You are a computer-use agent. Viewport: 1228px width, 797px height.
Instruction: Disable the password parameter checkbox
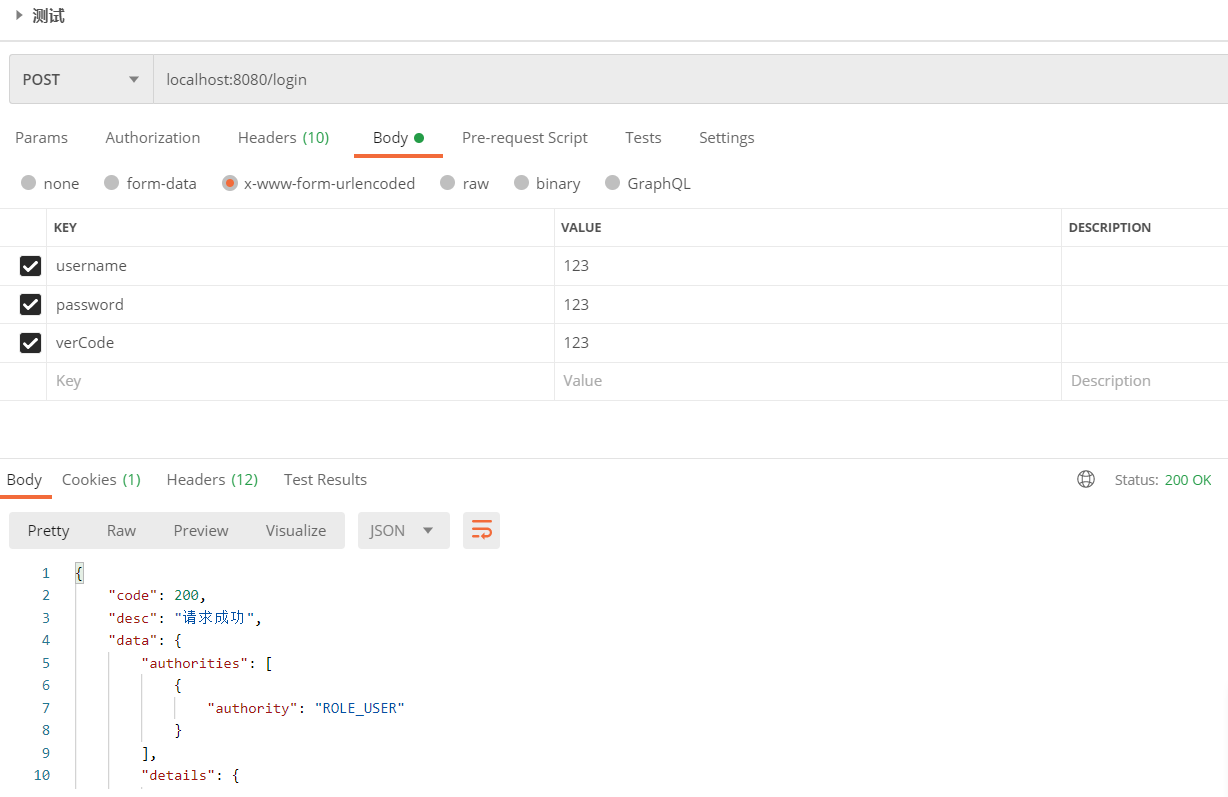tap(30, 304)
